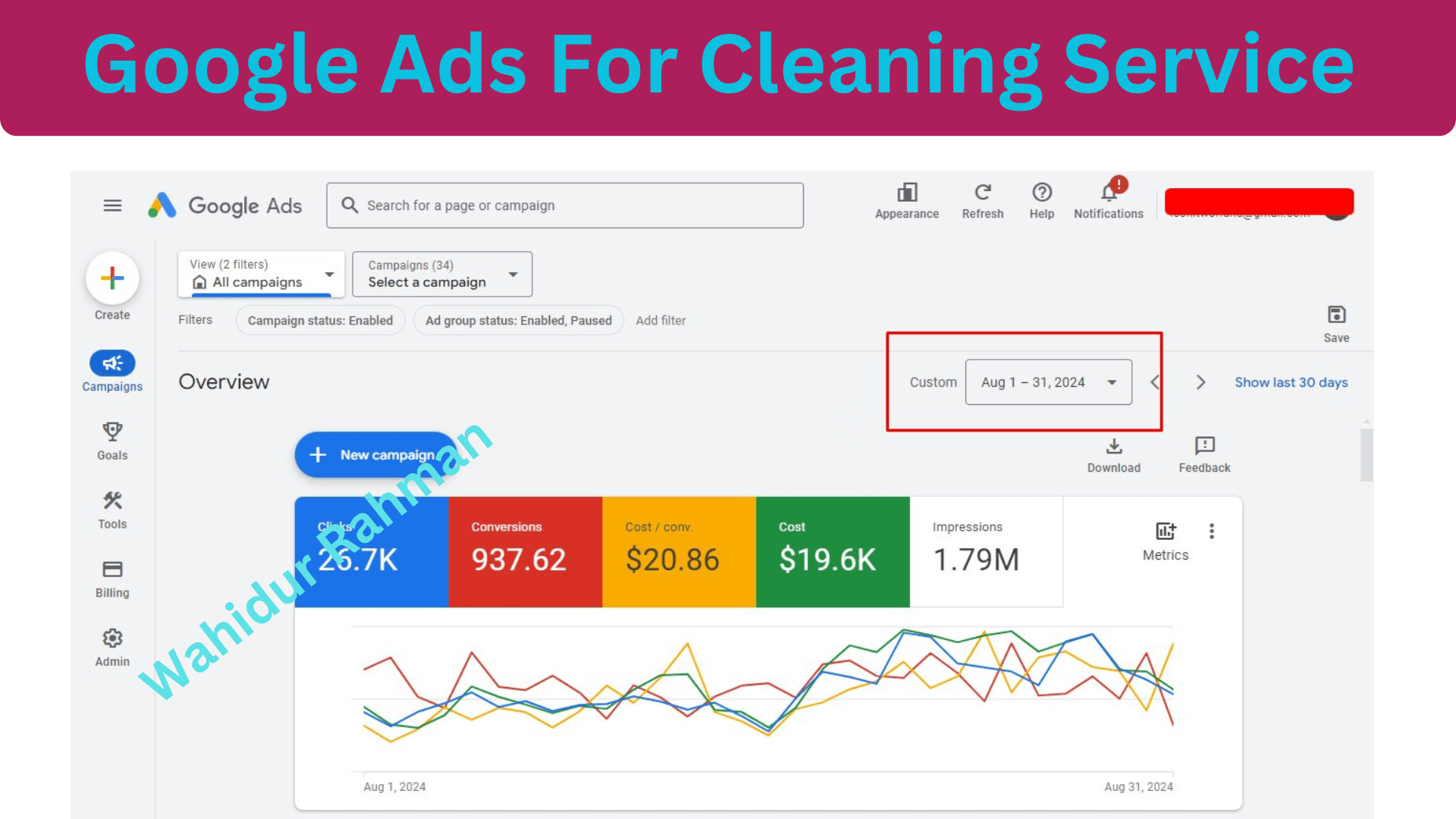This screenshot has height=819, width=1456.
Task: Open Goals in the sidebar
Action: tap(112, 441)
